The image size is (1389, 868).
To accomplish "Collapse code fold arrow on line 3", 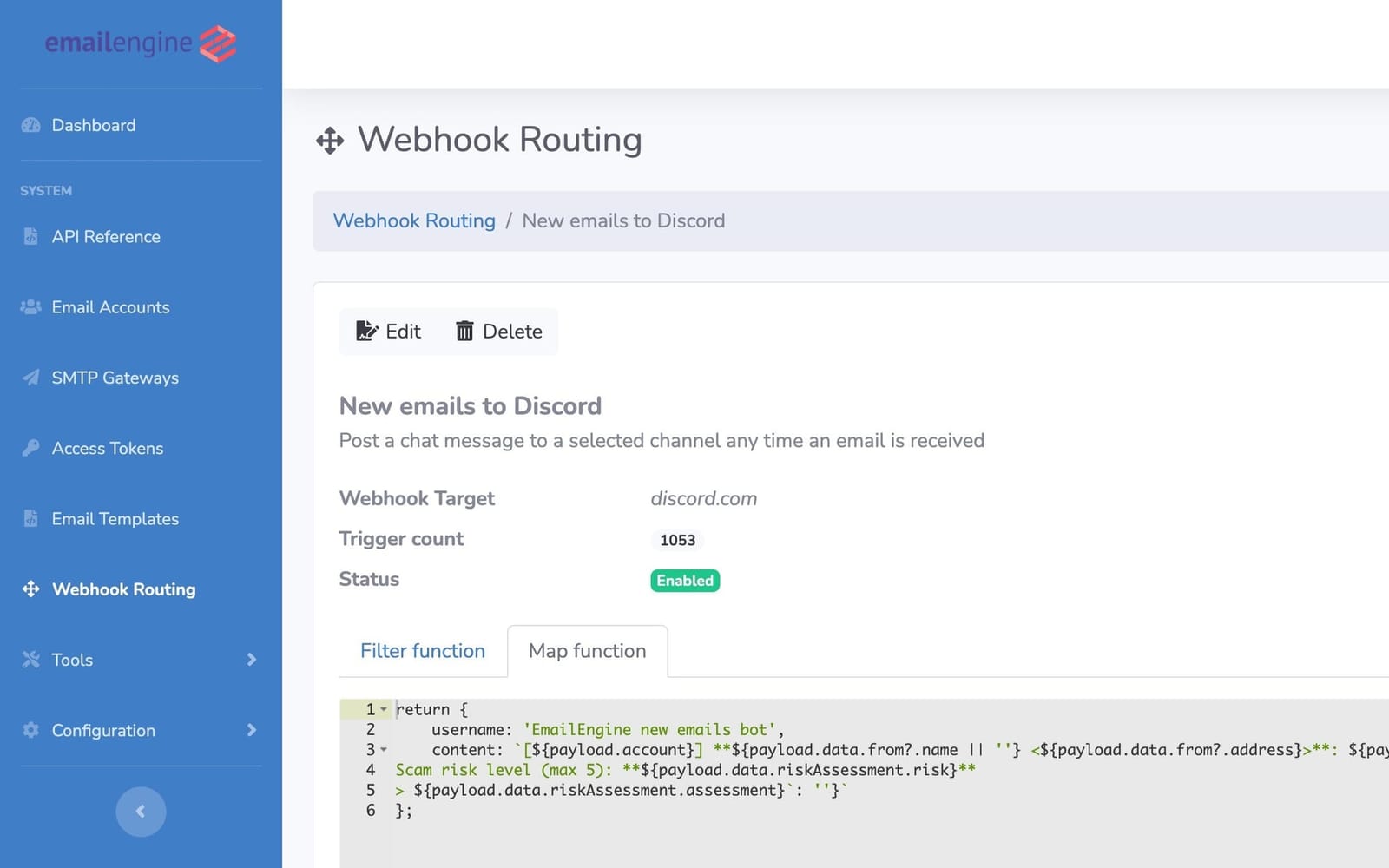I will point(385,750).
